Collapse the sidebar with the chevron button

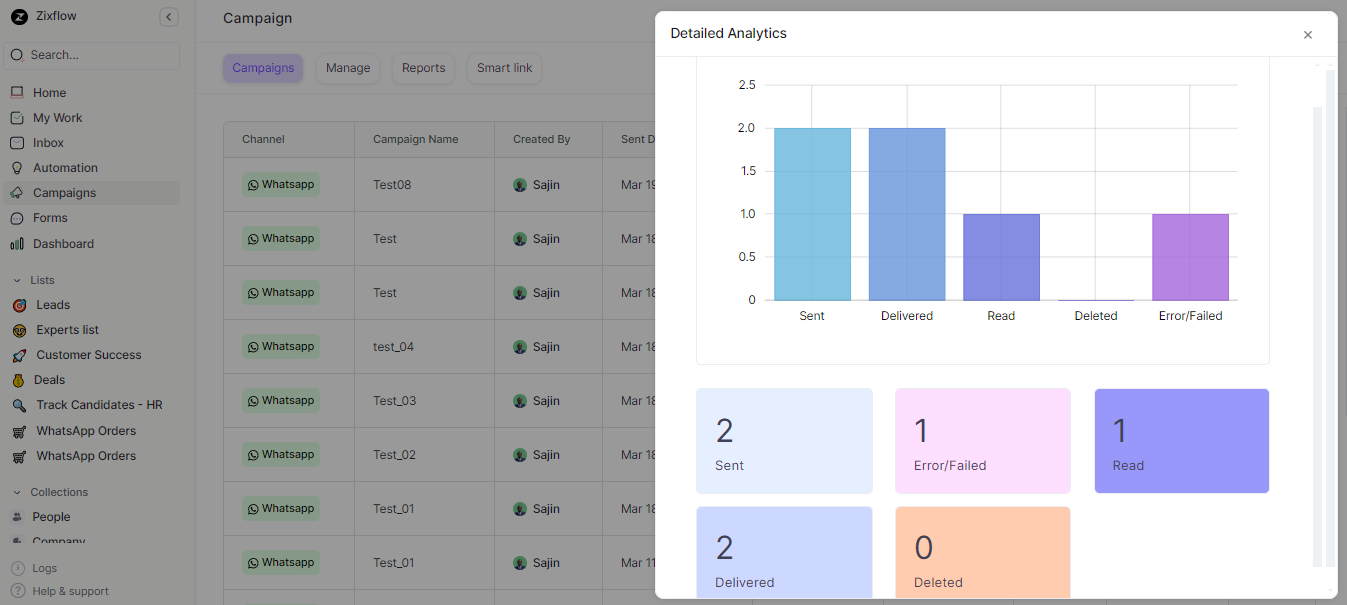[168, 17]
